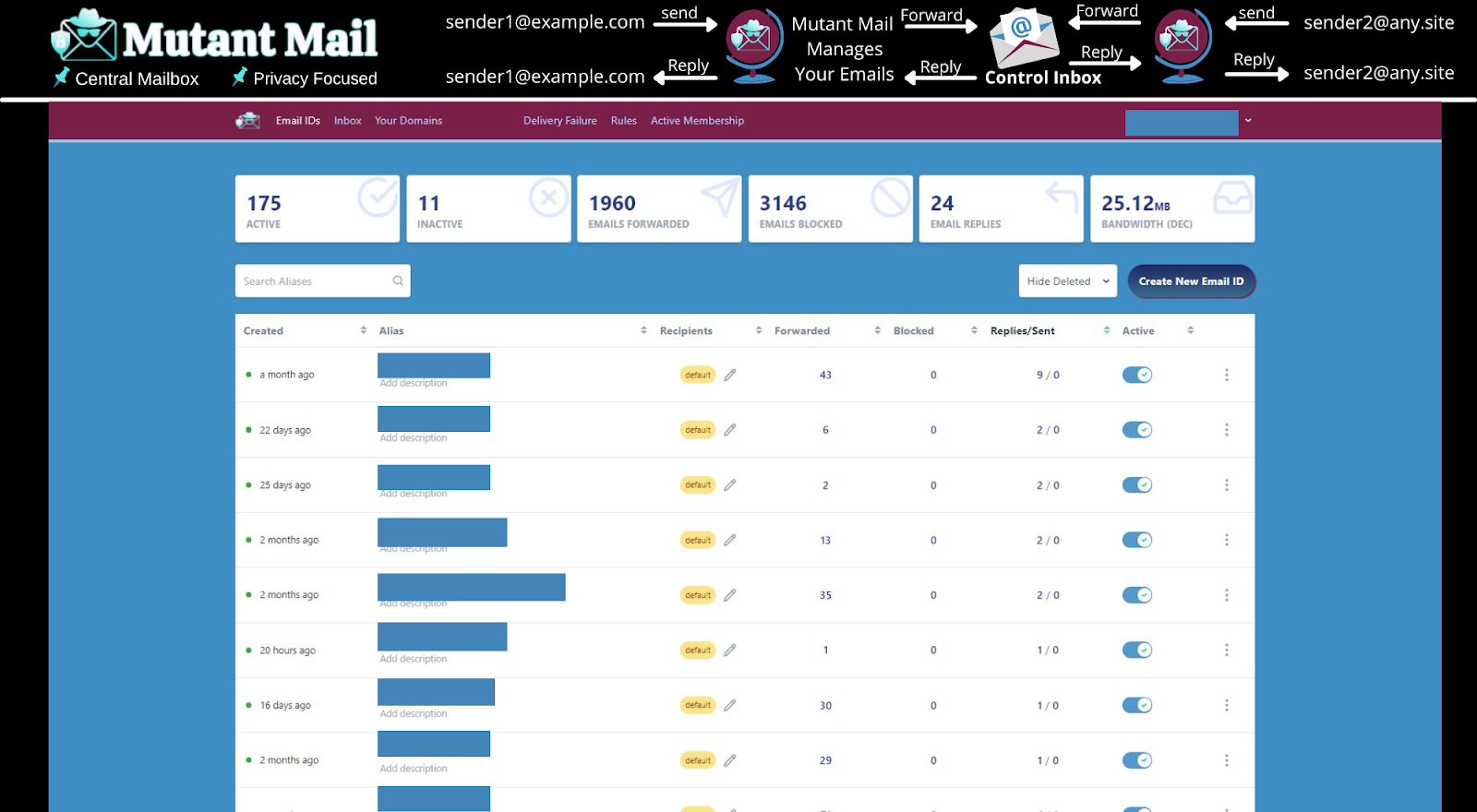The height and width of the screenshot is (812, 1477).
Task: Toggle active switch for the '22 days ago' alias
Action: 1137,430
